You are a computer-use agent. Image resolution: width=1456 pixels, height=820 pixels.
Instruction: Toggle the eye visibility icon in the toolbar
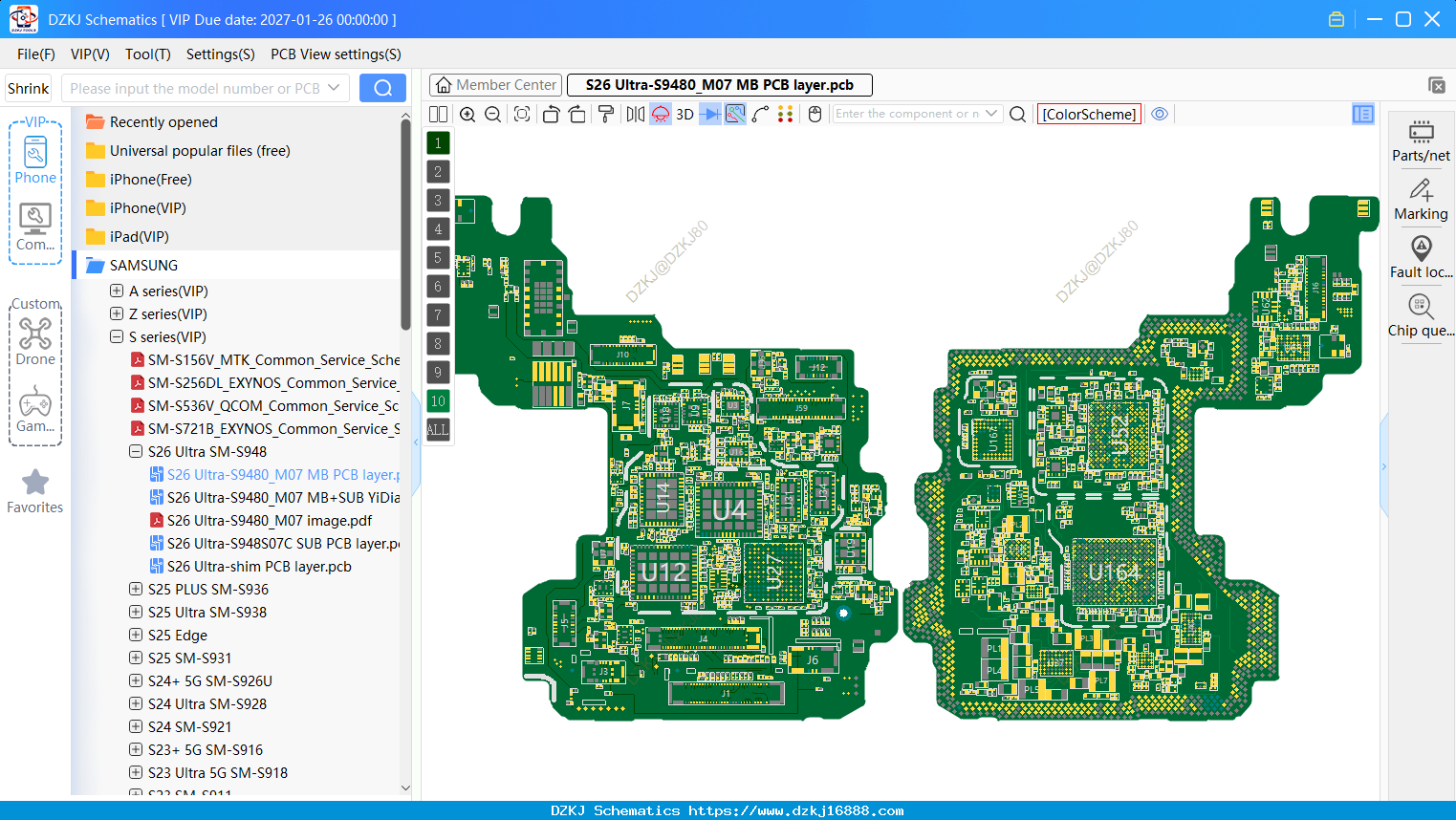point(1160,114)
